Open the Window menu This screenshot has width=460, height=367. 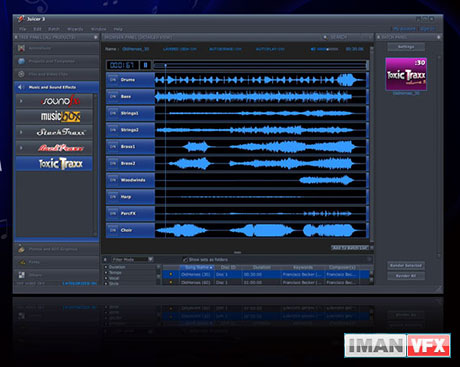[x=98, y=29]
